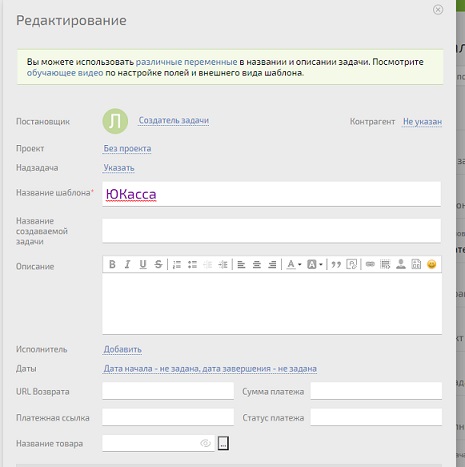Apply strikethrough formatting in description toolbar
The image size is (465, 467).
[x=158, y=264]
